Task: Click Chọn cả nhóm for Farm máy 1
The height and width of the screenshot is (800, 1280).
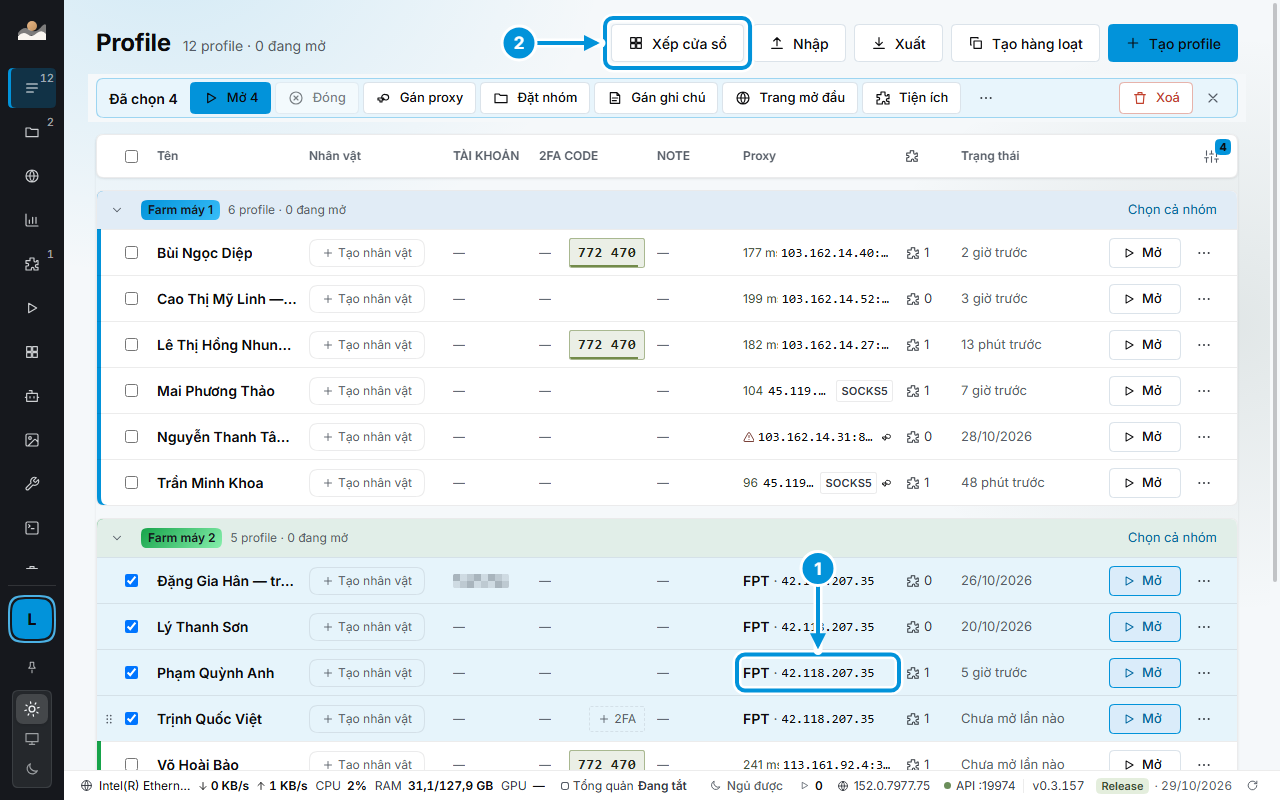Action: coord(1172,210)
